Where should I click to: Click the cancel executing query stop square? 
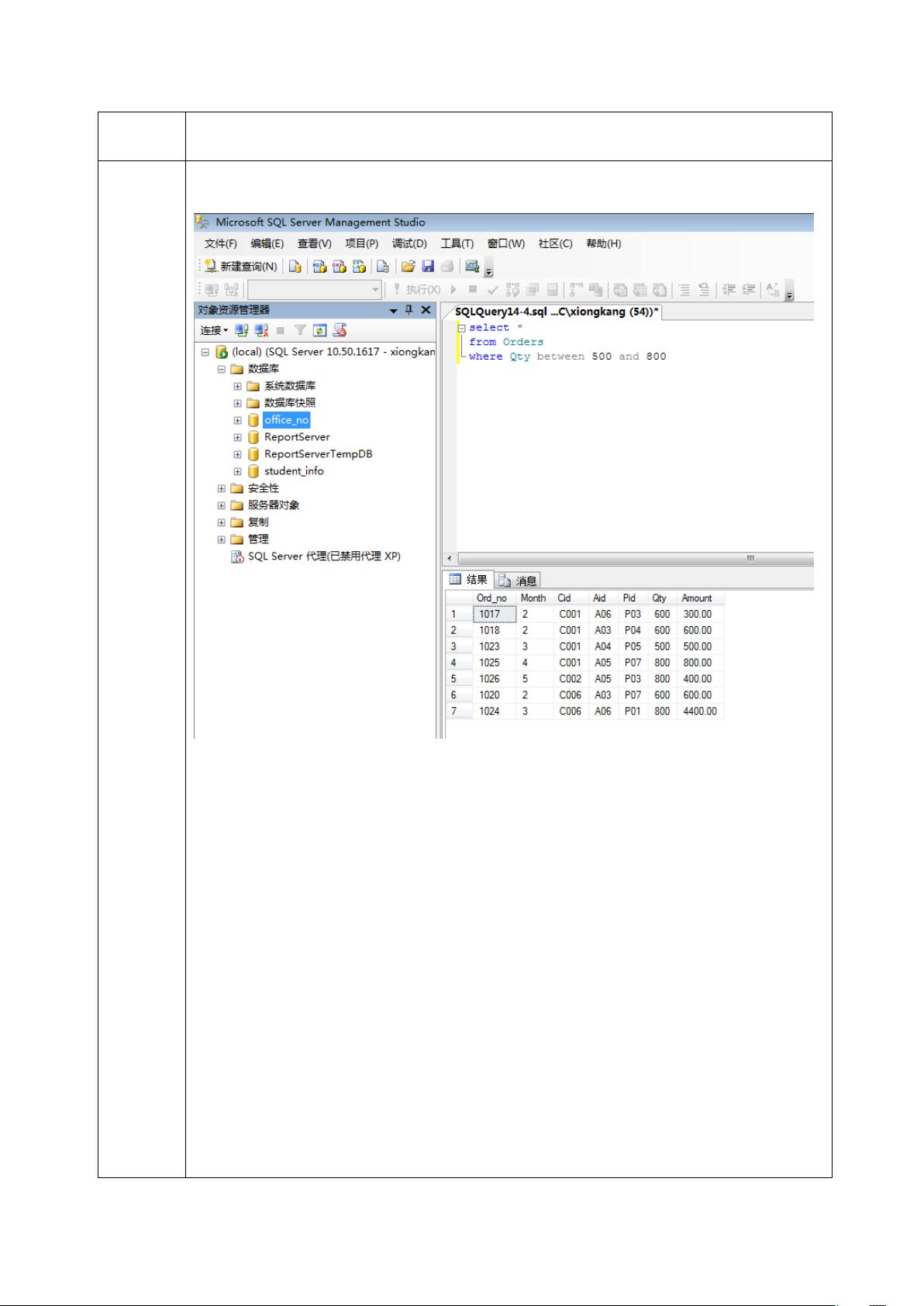pyautogui.click(x=473, y=290)
